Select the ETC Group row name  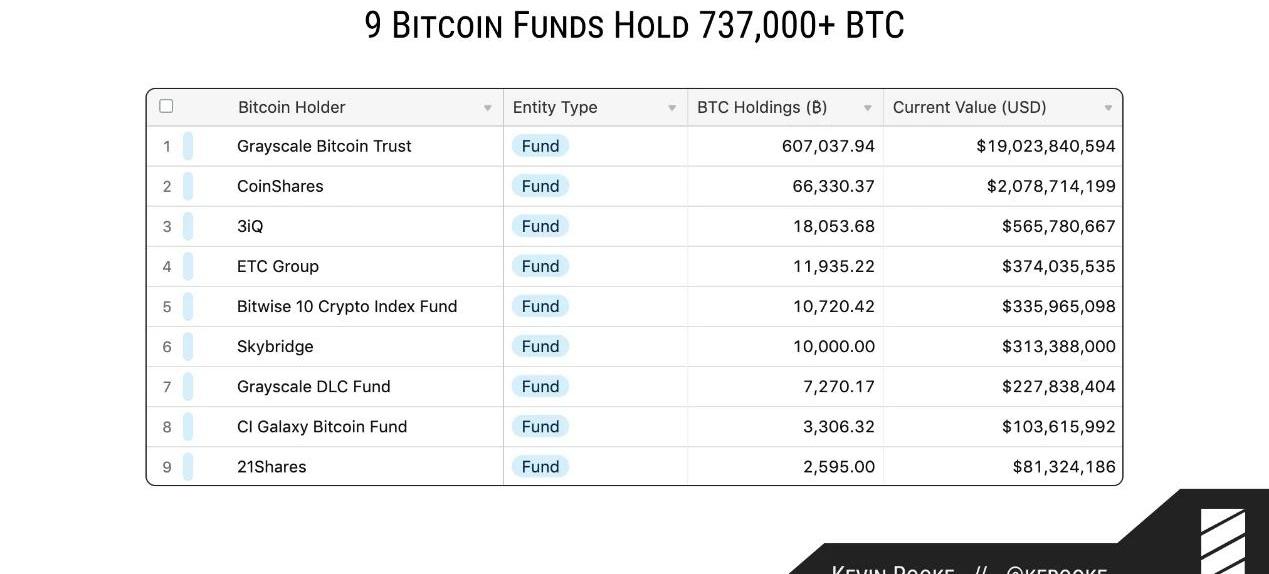[x=278, y=266]
